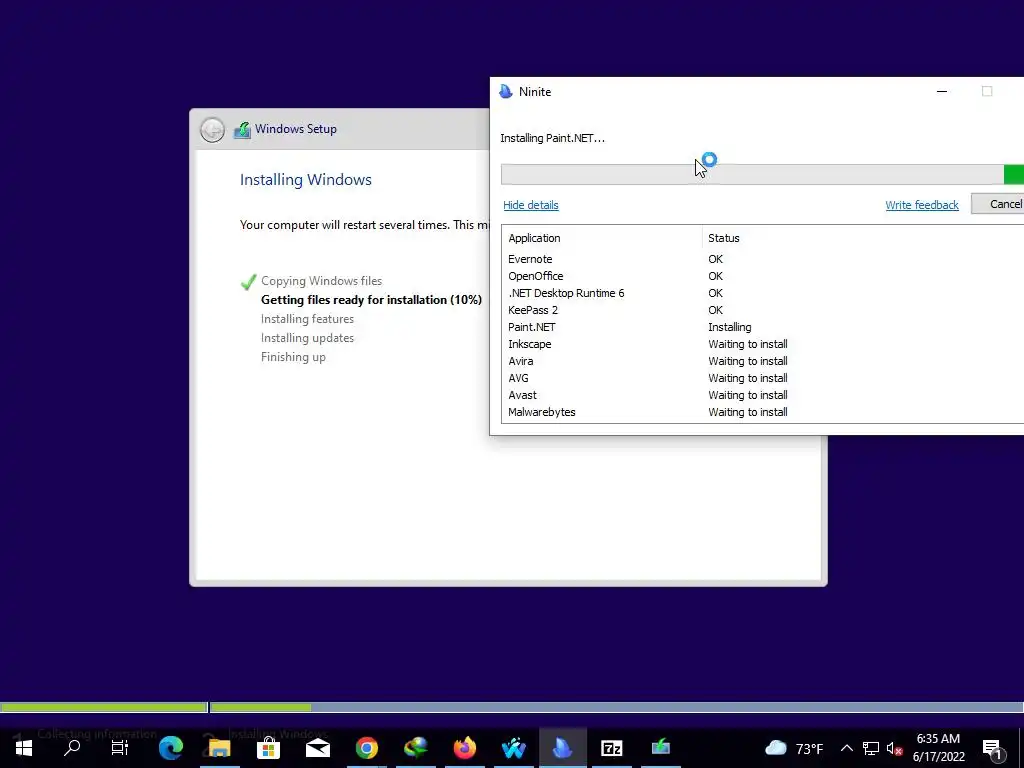Open network status tray icon
The image size is (1024, 768).
click(x=871, y=748)
